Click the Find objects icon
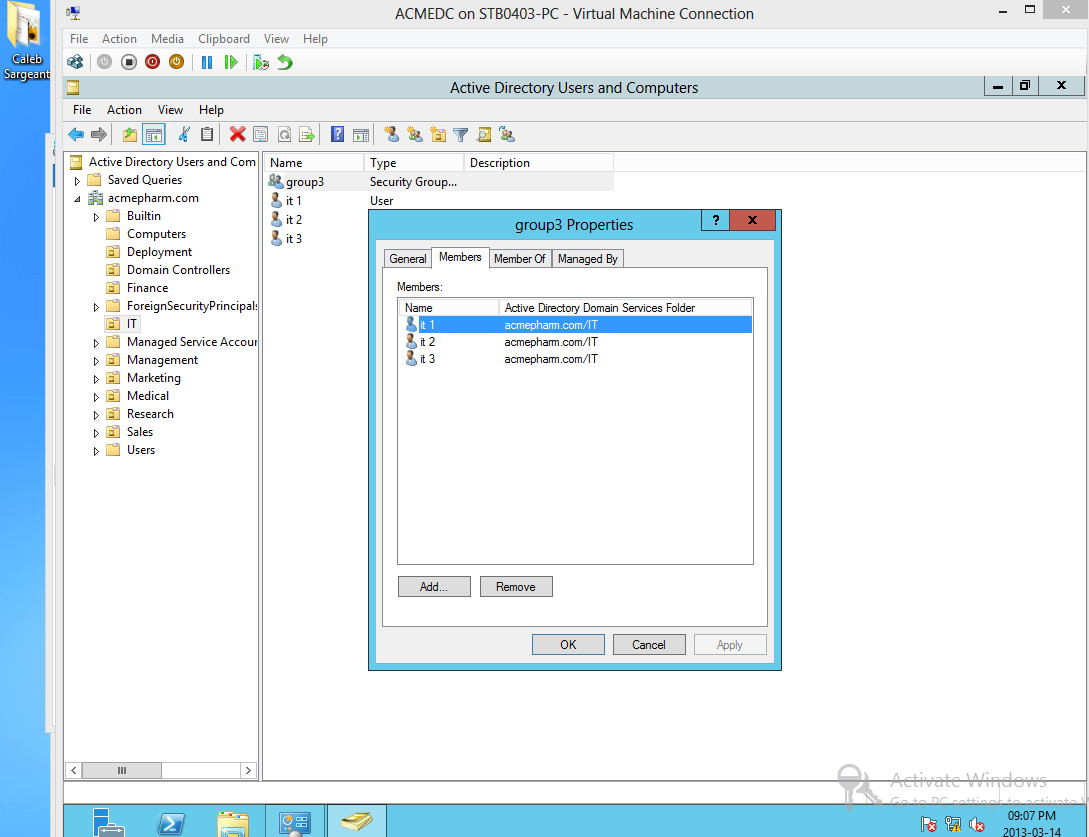The image size is (1089, 837). (x=484, y=134)
